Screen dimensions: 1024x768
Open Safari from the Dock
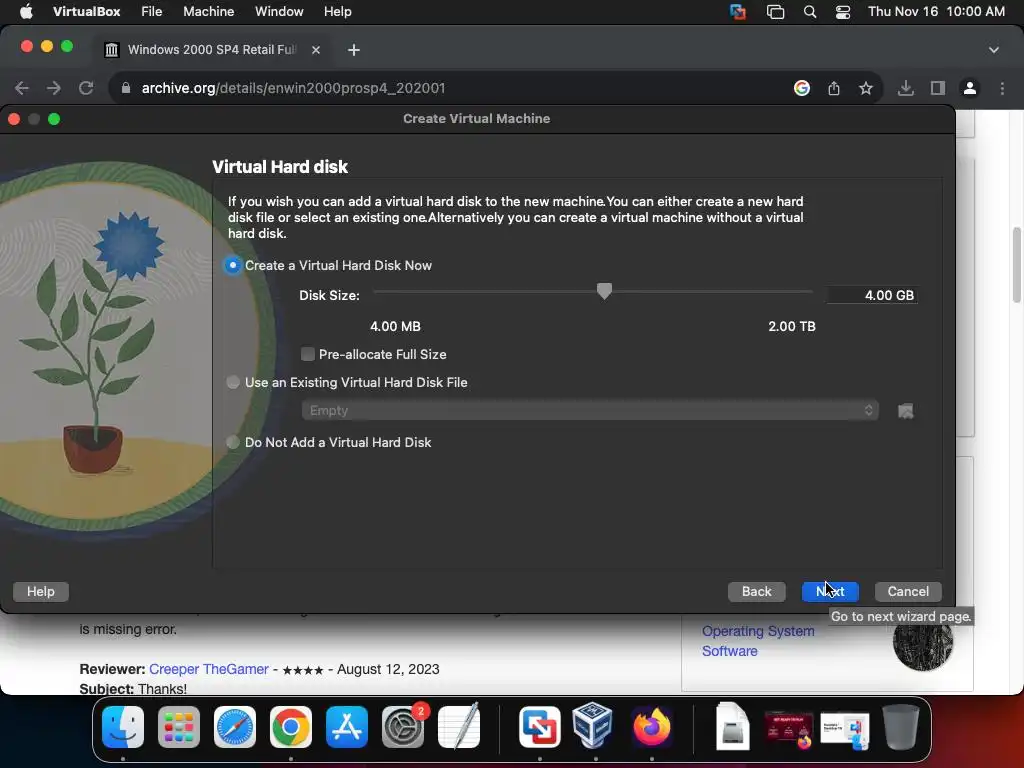point(235,727)
